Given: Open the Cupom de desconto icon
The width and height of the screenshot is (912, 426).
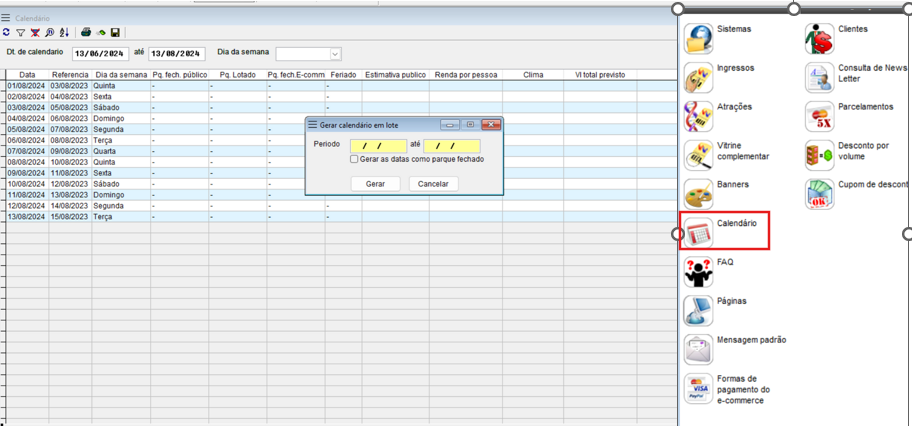Looking at the screenshot, I should (820, 194).
